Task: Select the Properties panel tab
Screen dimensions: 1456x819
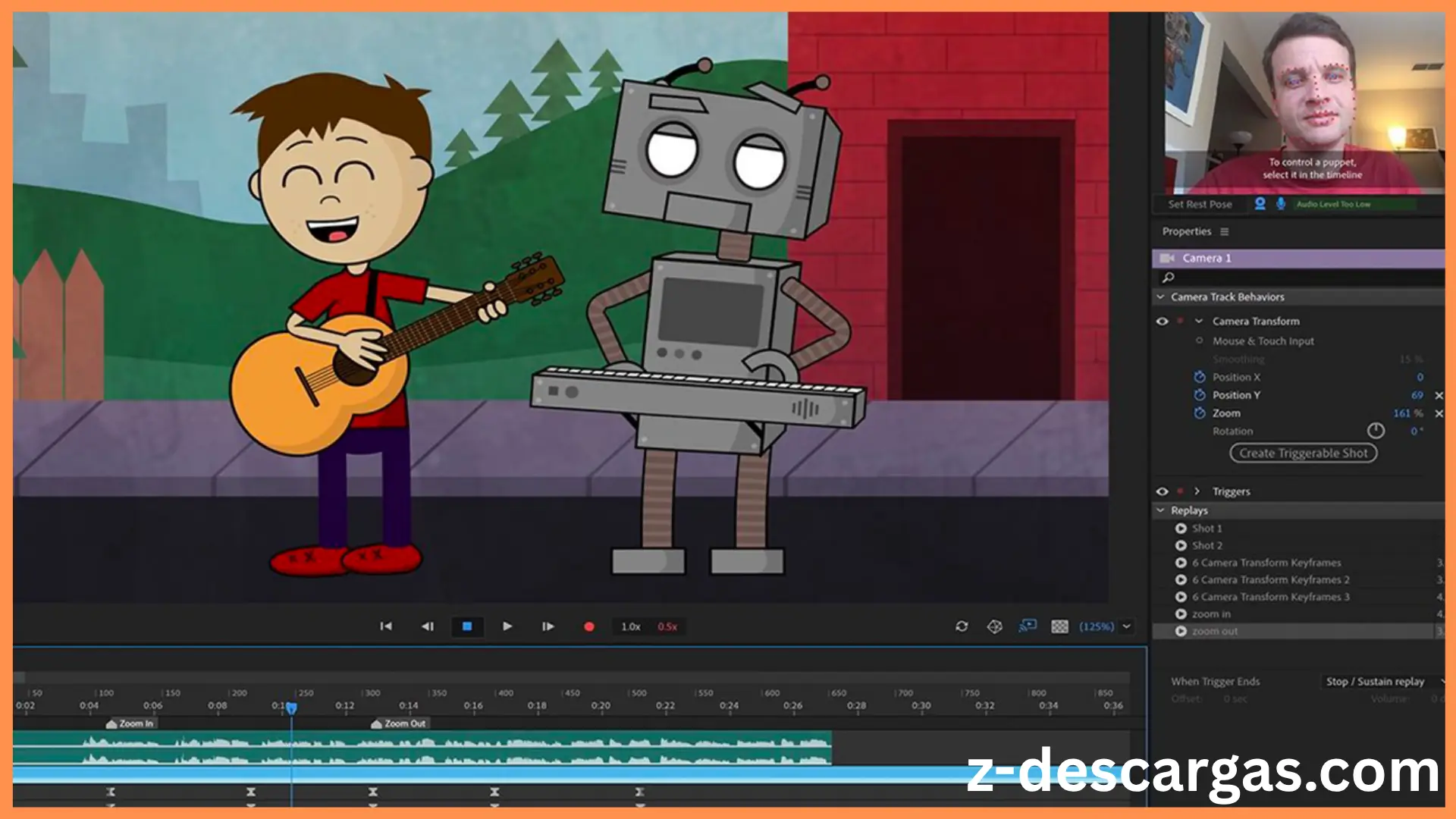Action: (1187, 231)
